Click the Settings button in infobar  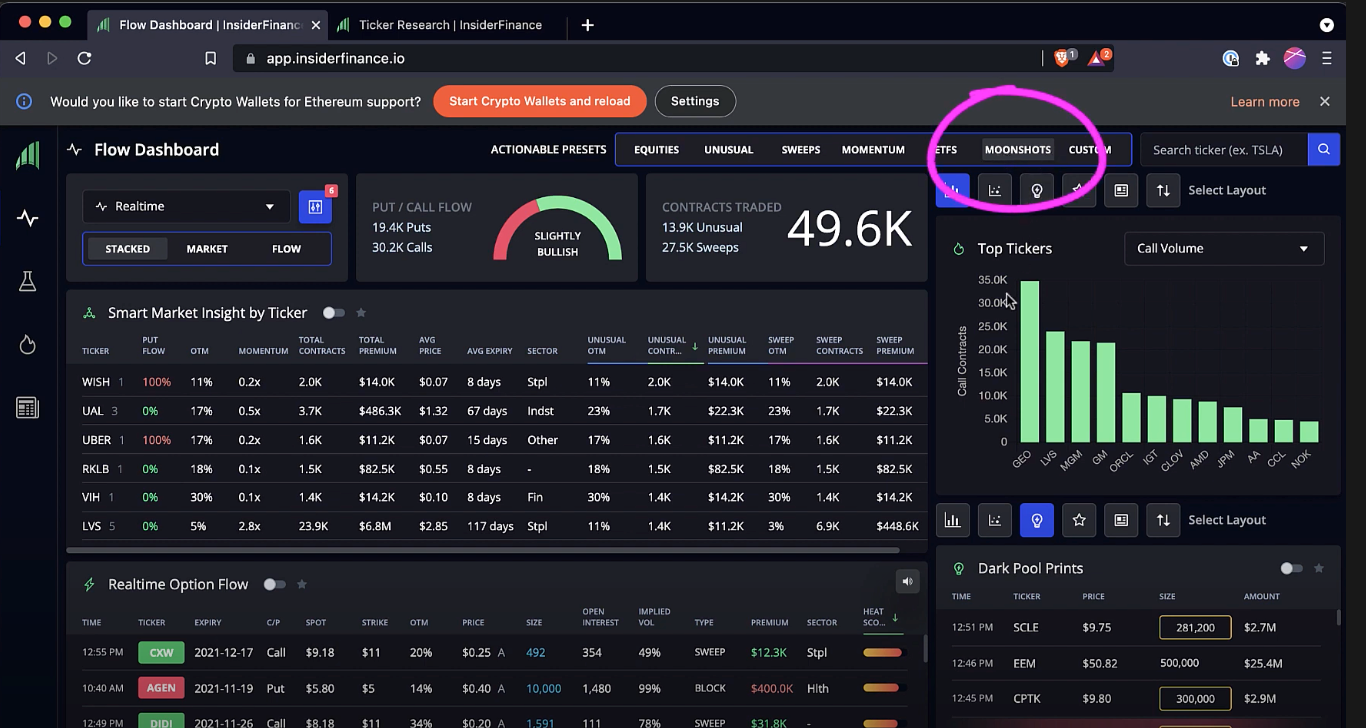pyautogui.click(x=695, y=101)
